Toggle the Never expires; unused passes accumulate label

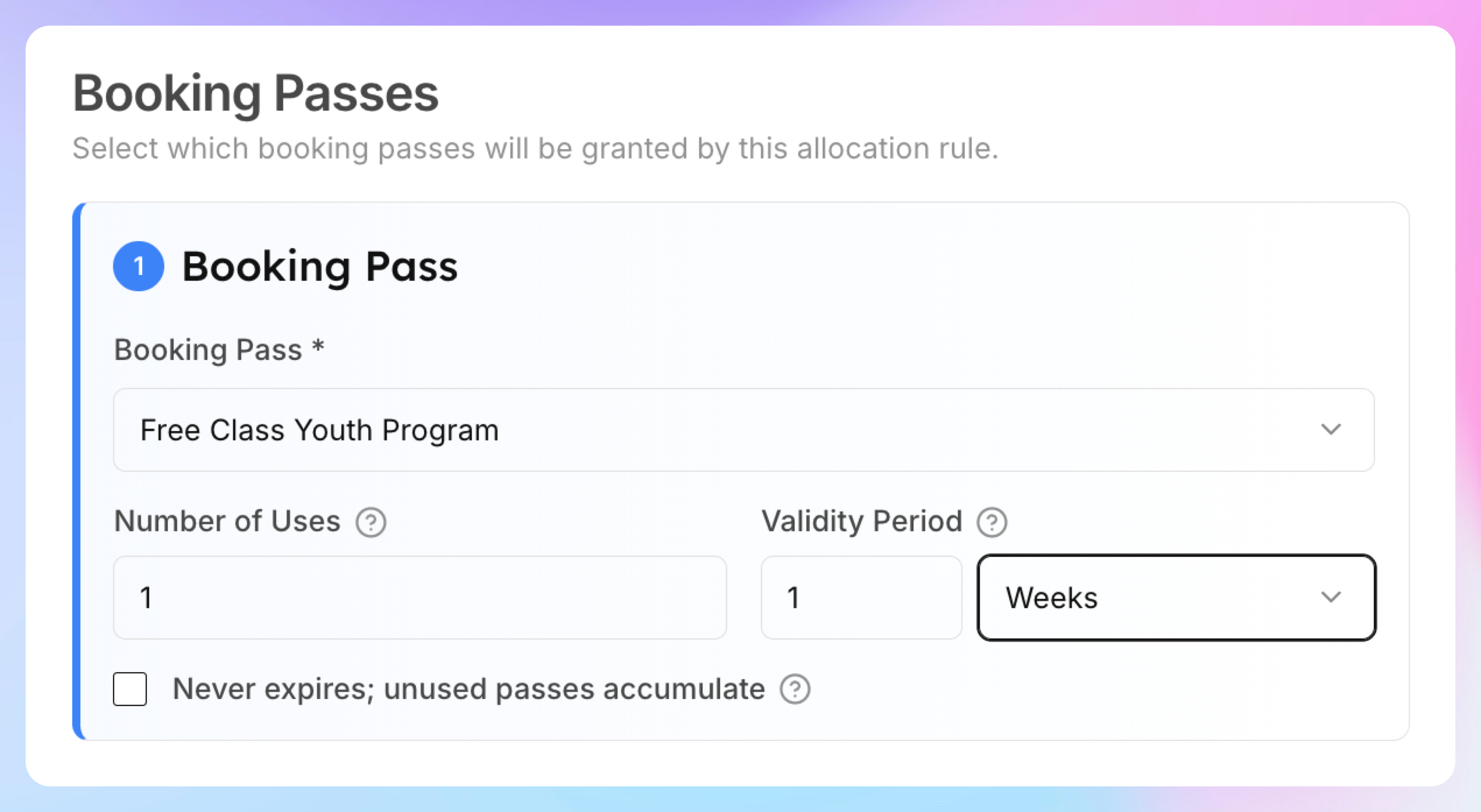(x=468, y=689)
